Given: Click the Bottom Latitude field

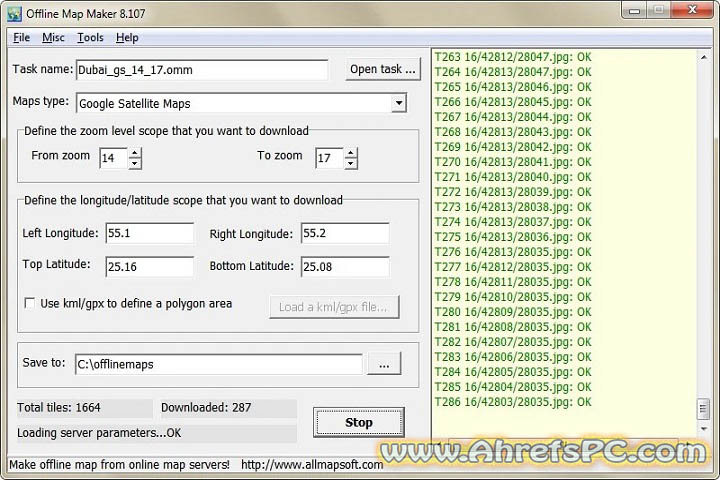Looking at the screenshot, I should 345,267.
